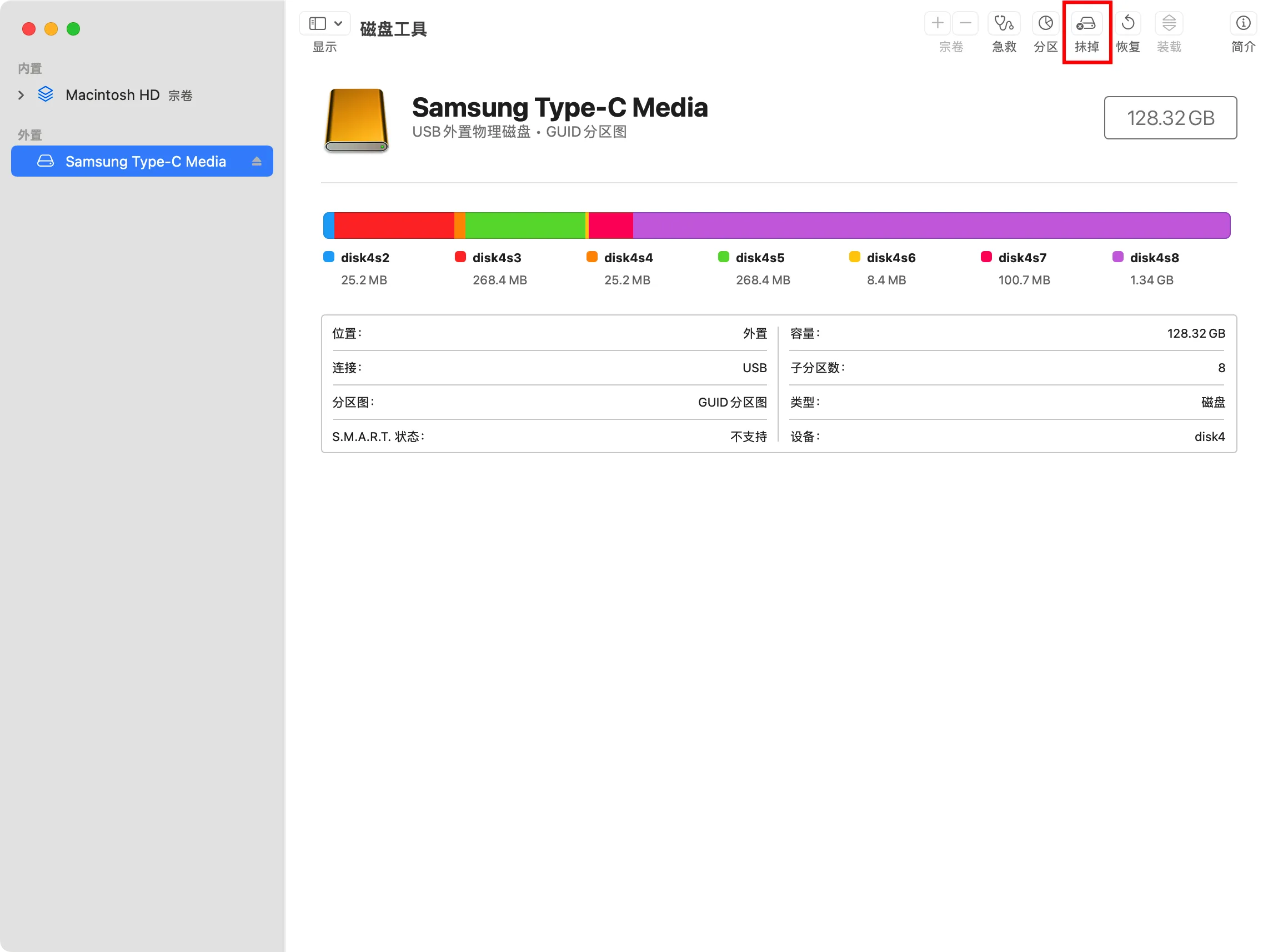
Task: Open the 简介 (Info) panel
Action: point(1243,23)
